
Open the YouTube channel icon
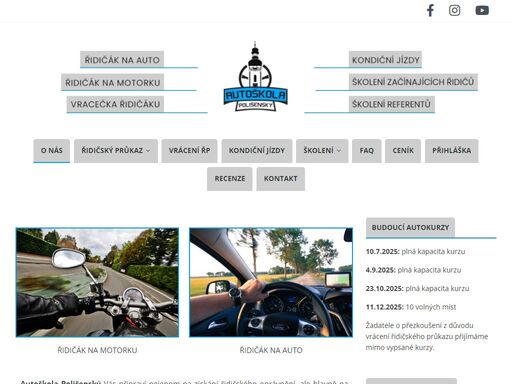coord(482,10)
